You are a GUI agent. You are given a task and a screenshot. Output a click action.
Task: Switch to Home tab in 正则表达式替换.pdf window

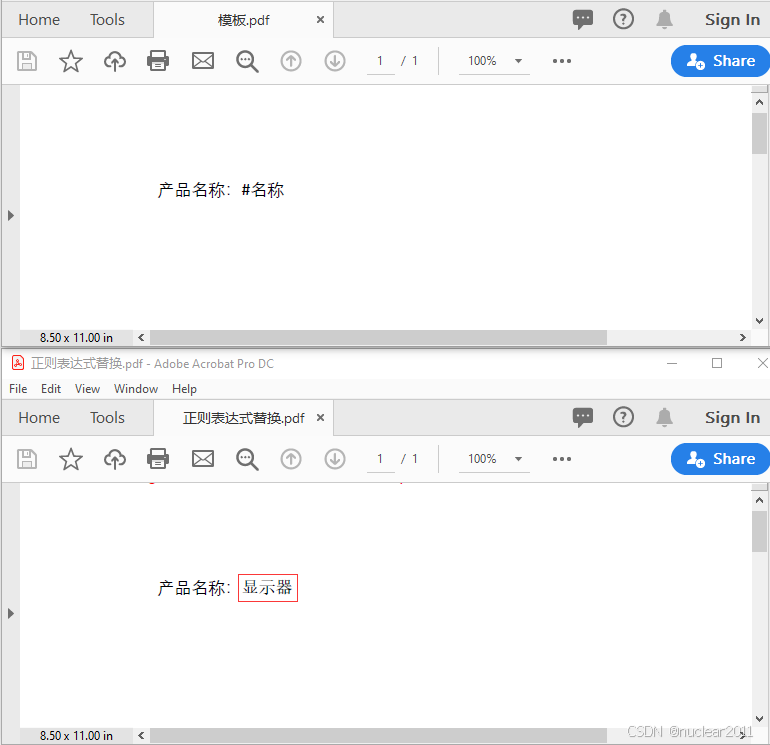coord(39,417)
